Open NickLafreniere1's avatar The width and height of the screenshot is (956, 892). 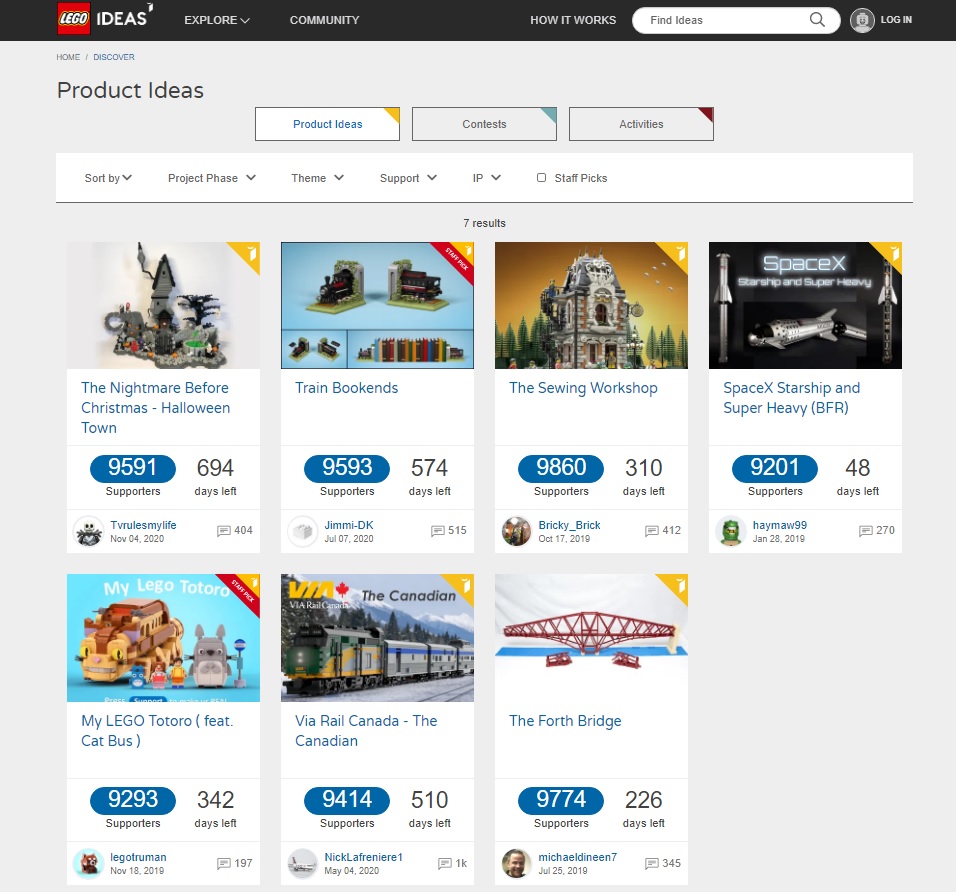(x=302, y=863)
